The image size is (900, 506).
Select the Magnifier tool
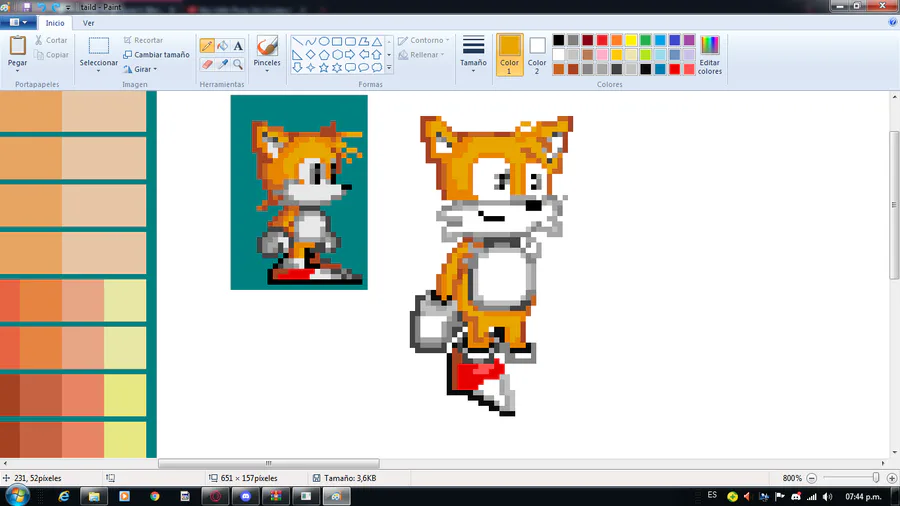(x=238, y=64)
